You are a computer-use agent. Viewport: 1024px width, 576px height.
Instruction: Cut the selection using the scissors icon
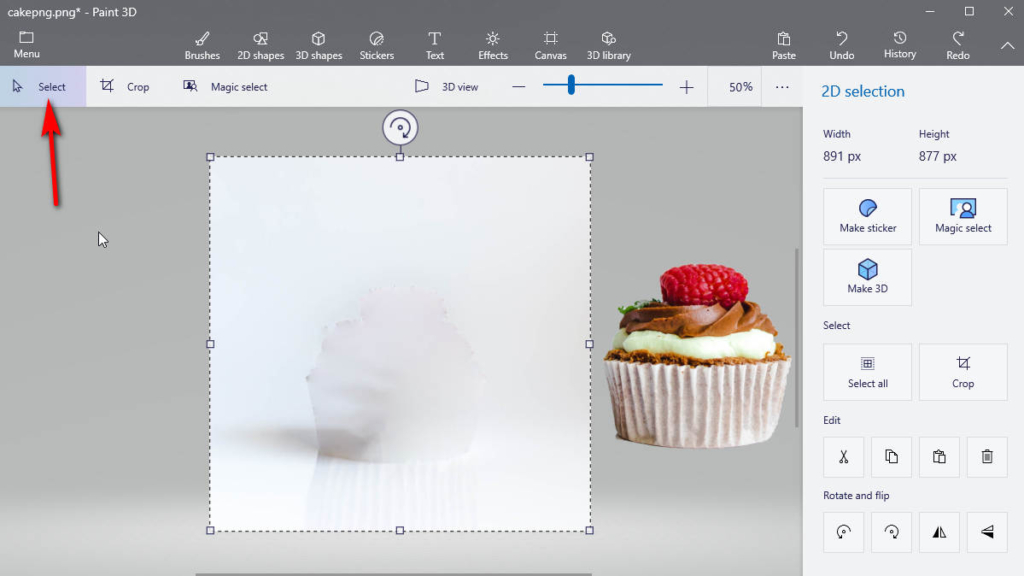[x=843, y=457]
